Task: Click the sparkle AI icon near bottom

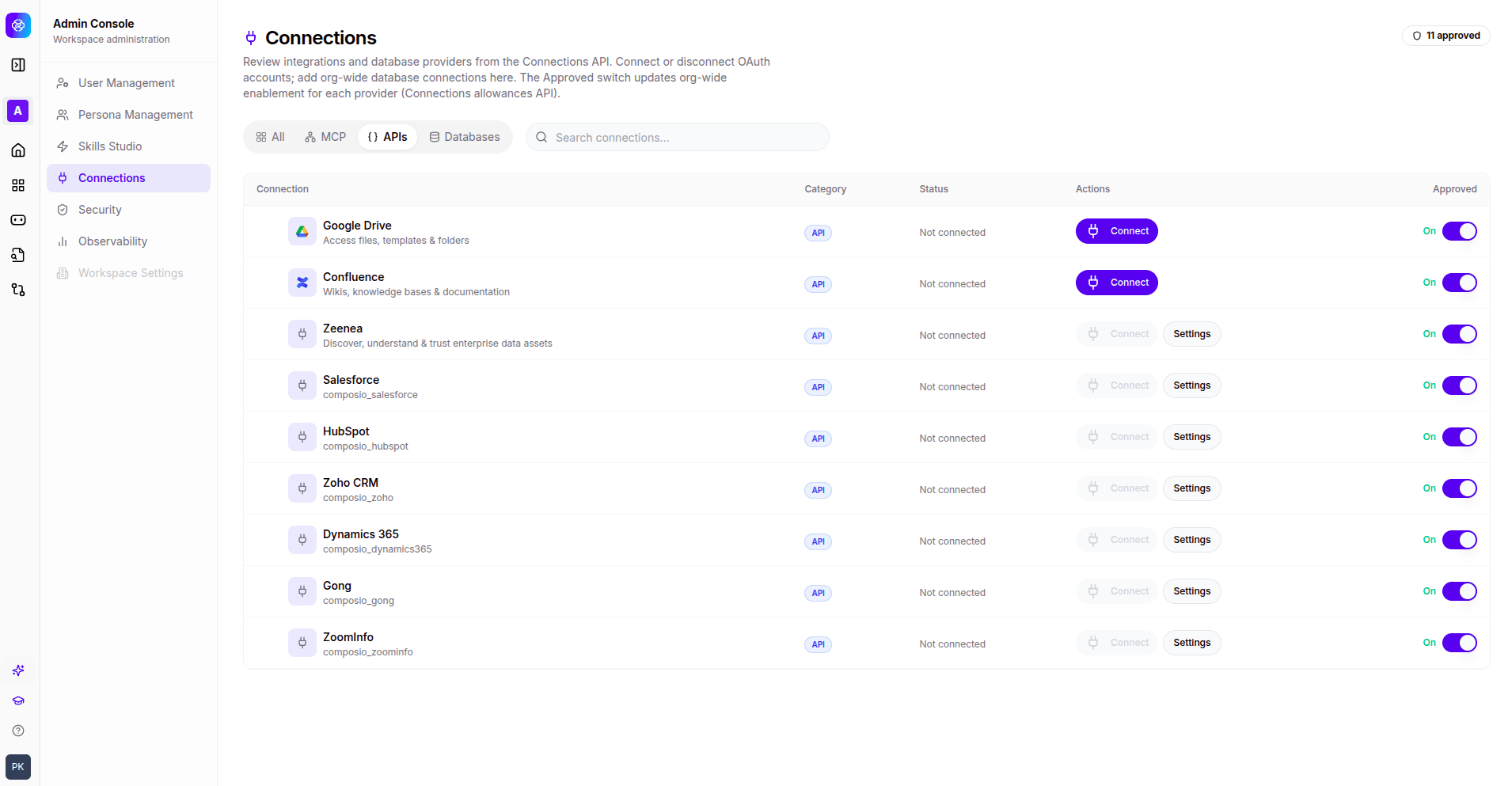Action: [18, 670]
